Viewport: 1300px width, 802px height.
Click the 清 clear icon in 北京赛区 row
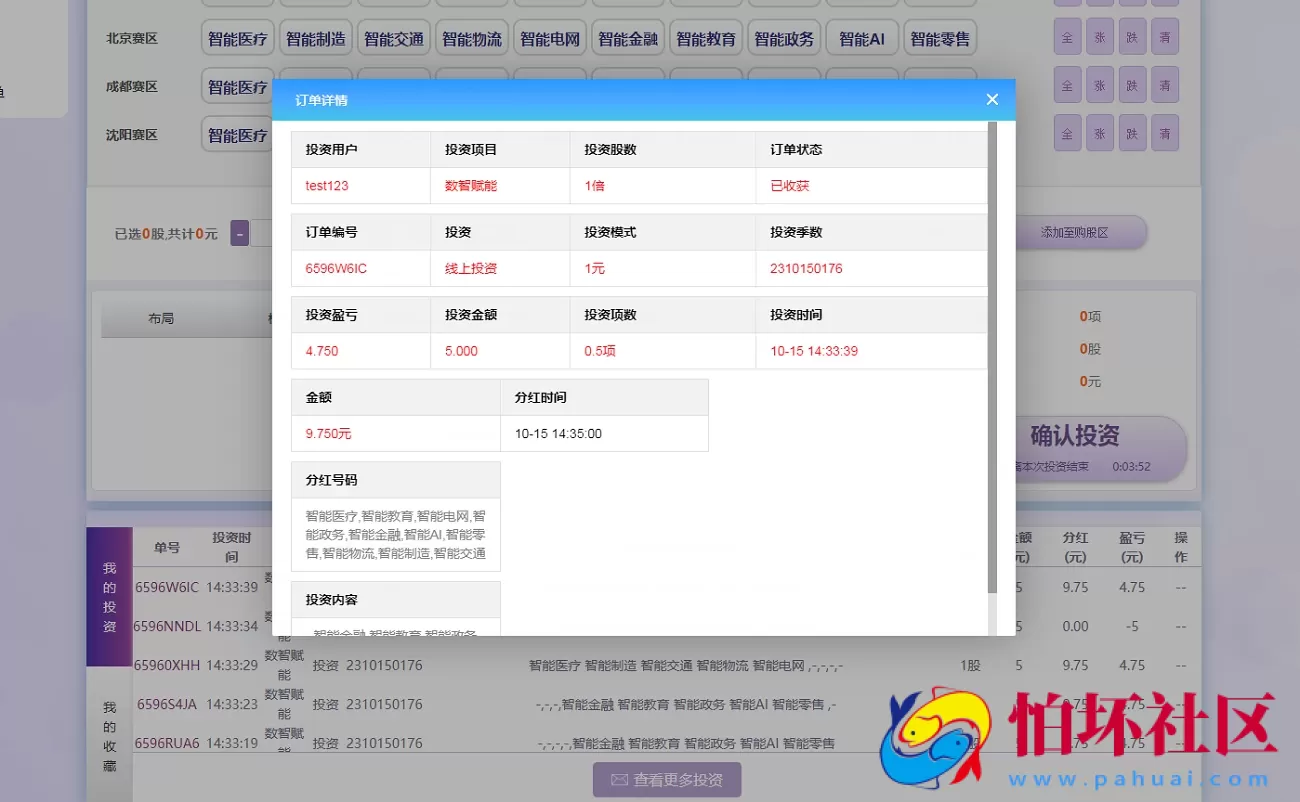(1164, 37)
